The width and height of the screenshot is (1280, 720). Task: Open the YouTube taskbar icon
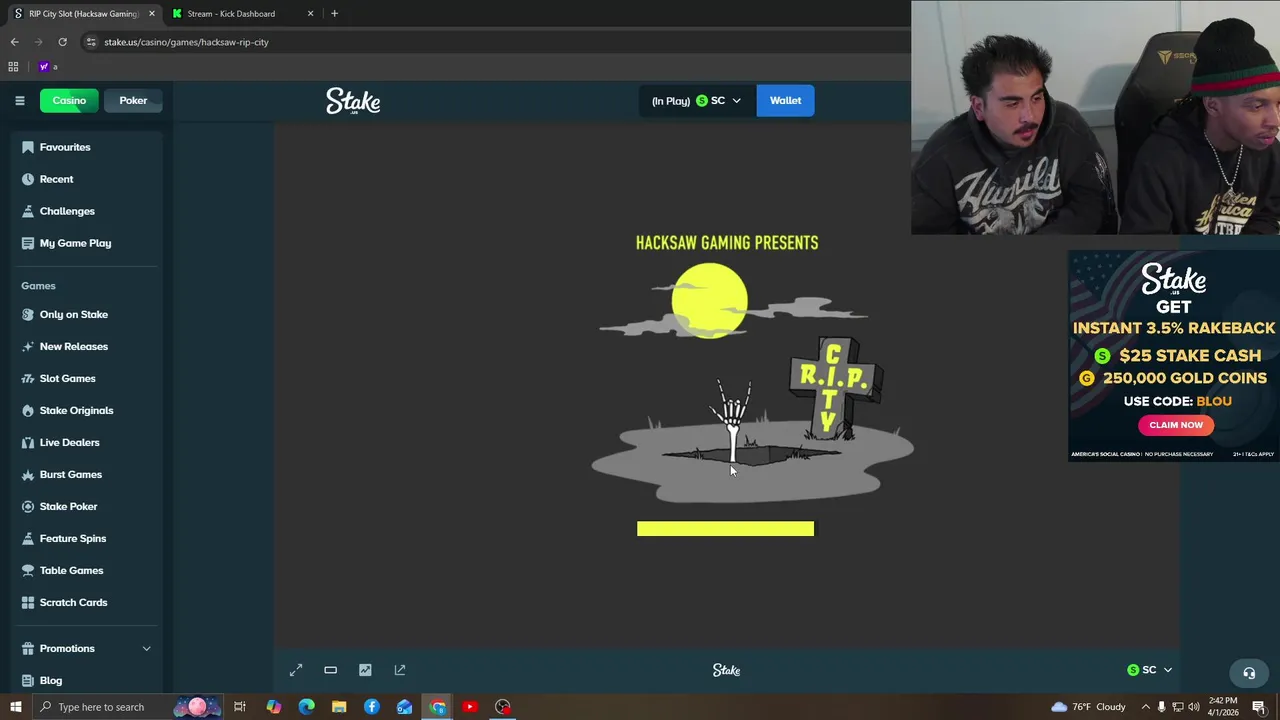pos(470,707)
